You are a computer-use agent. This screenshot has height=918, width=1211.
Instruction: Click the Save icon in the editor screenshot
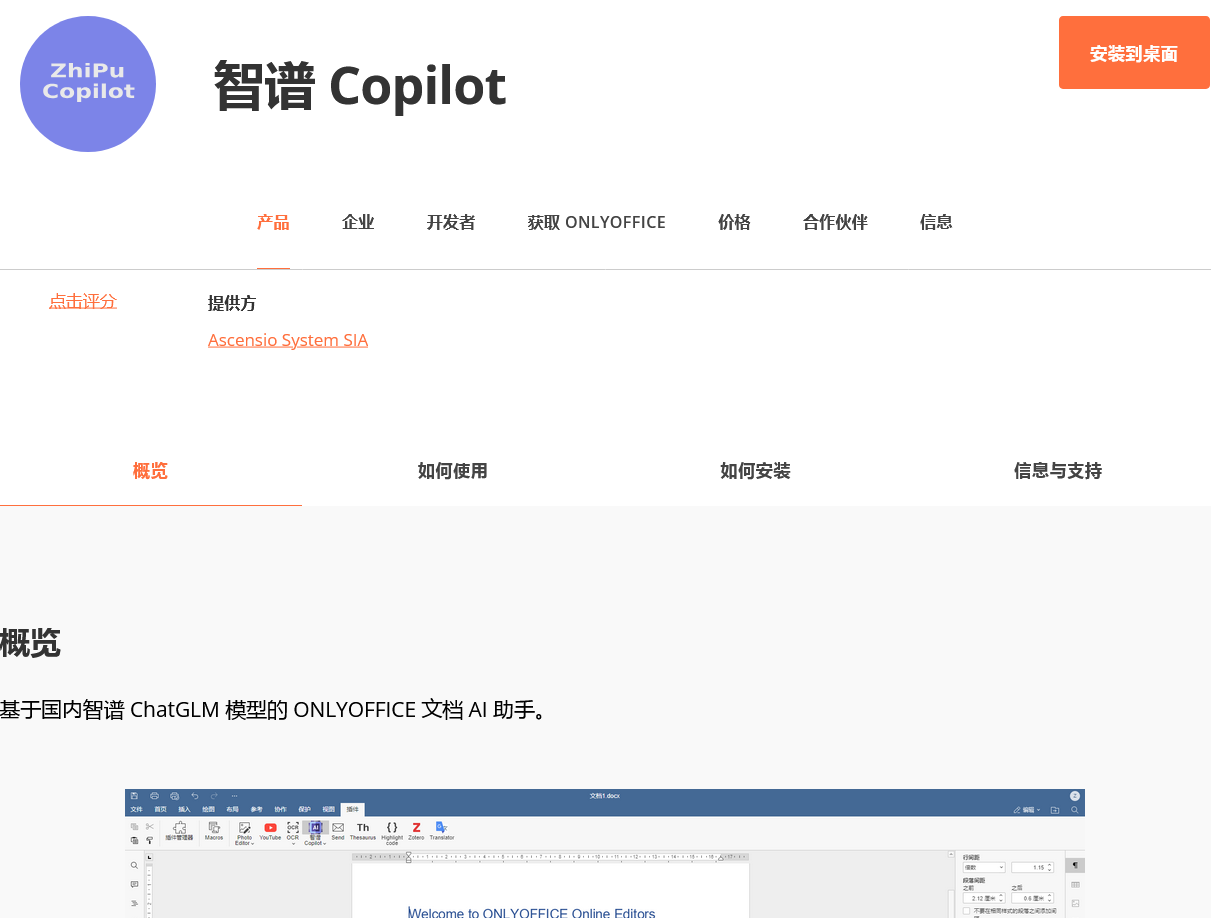(135, 796)
